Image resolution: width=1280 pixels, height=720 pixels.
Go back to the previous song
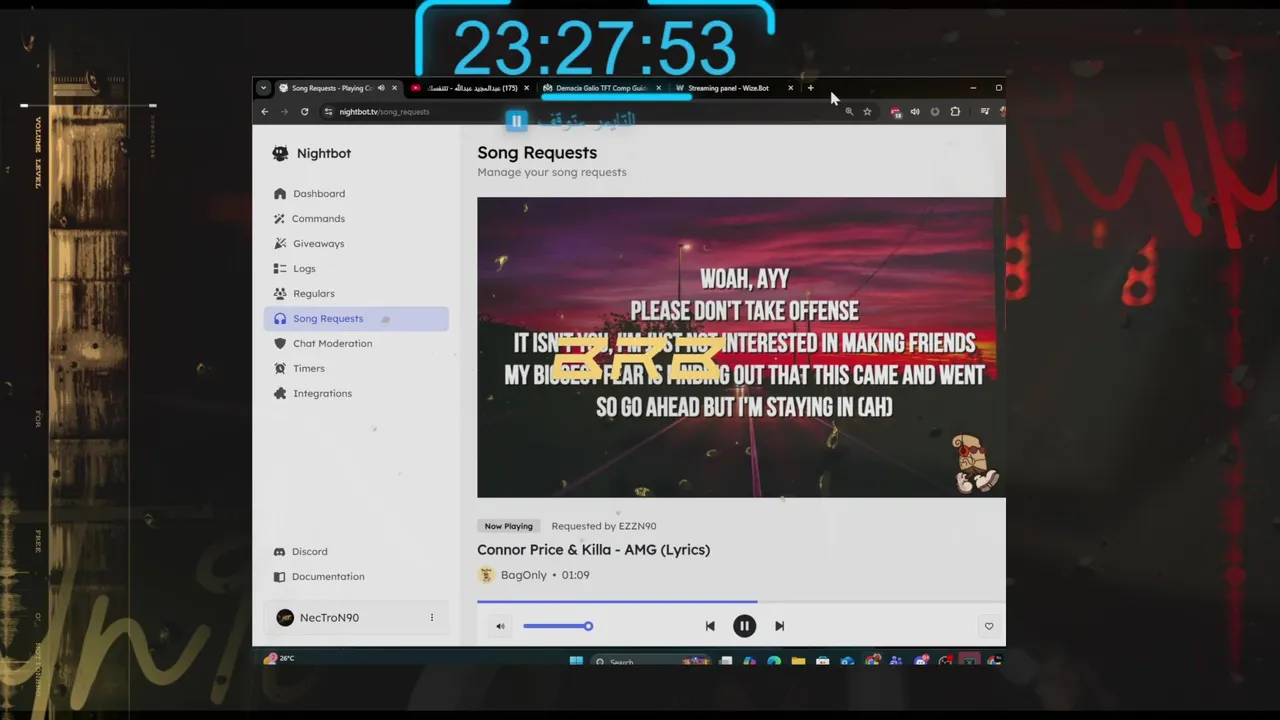(x=710, y=626)
